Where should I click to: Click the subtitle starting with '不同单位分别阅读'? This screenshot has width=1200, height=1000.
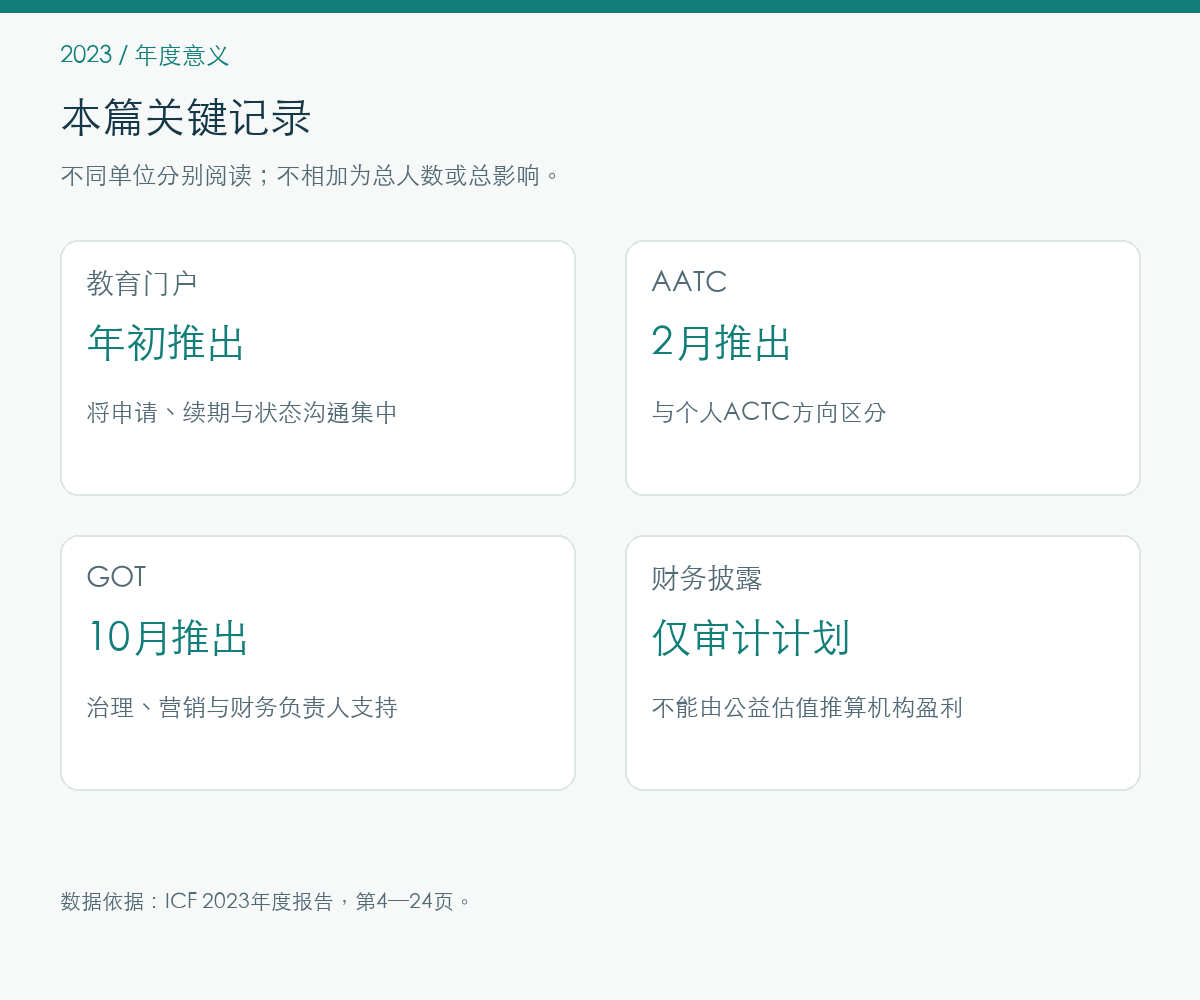[x=311, y=176]
